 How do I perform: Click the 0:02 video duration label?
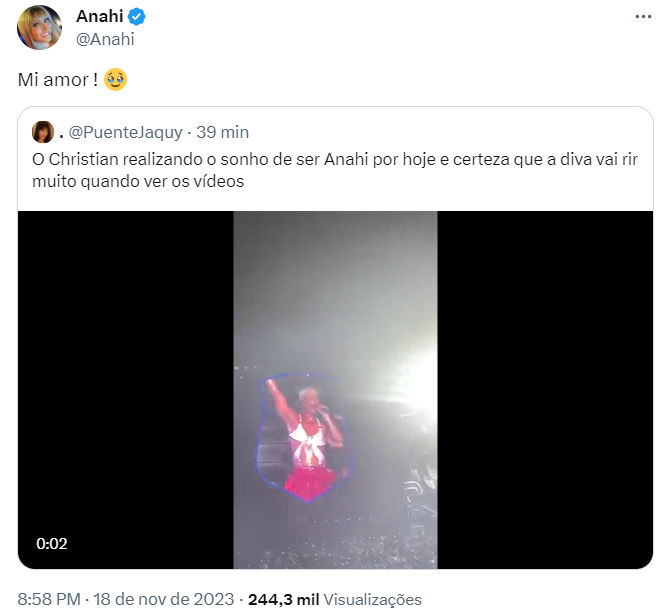pyautogui.click(x=52, y=544)
